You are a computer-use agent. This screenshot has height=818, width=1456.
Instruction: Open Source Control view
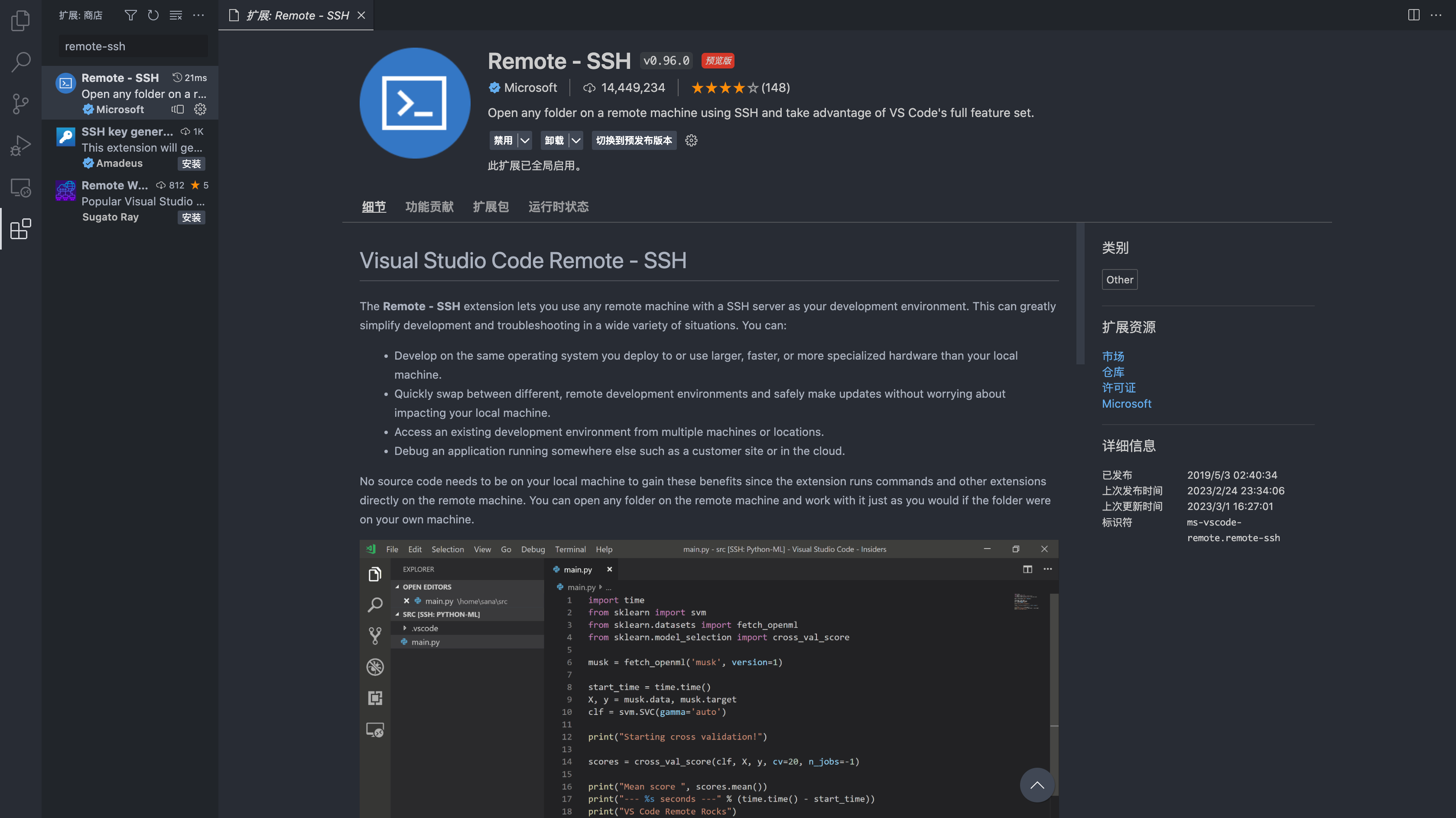[20, 104]
